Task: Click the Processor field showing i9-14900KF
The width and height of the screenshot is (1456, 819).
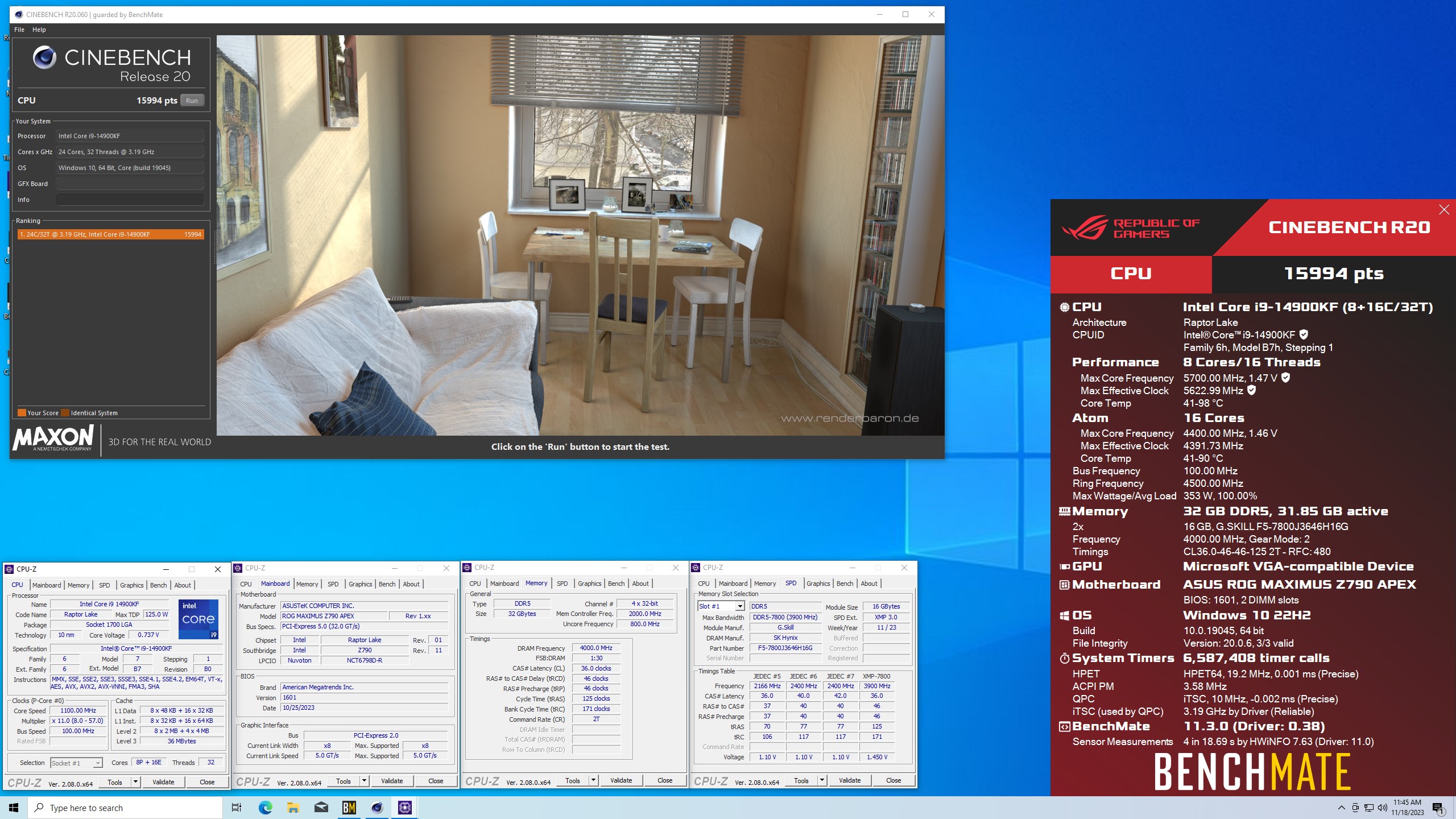Action: click(x=130, y=136)
